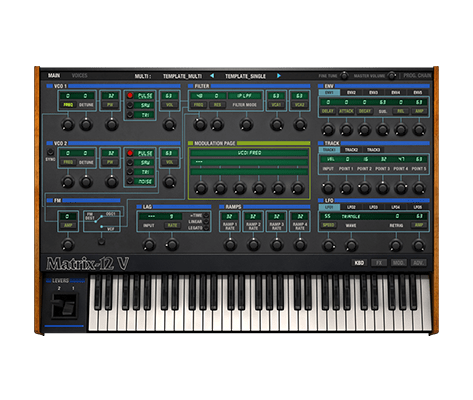Click the TEMPLATE_SINGLE preset name
This screenshot has height=400, width=473.
pos(245,76)
